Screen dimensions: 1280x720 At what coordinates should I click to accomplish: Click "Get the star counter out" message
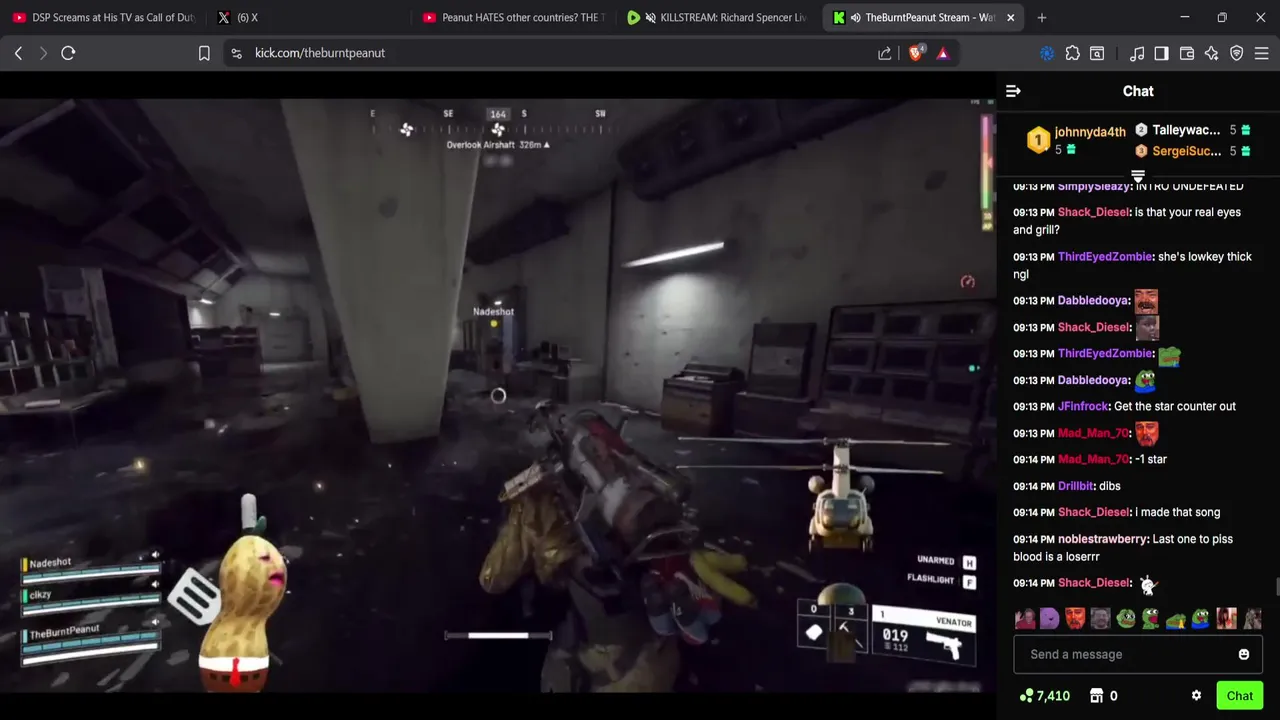pyautogui.click(x=1175, y=406)
